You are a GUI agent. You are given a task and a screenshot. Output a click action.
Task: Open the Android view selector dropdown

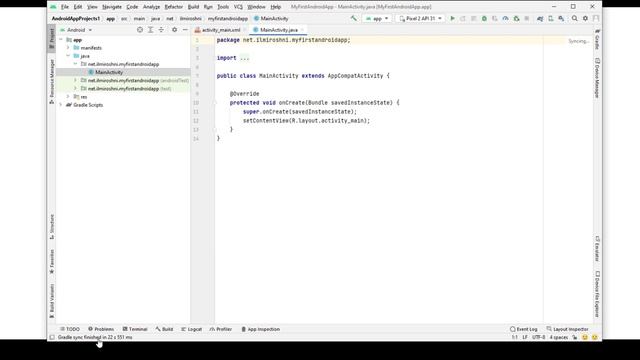click(76, 30)
